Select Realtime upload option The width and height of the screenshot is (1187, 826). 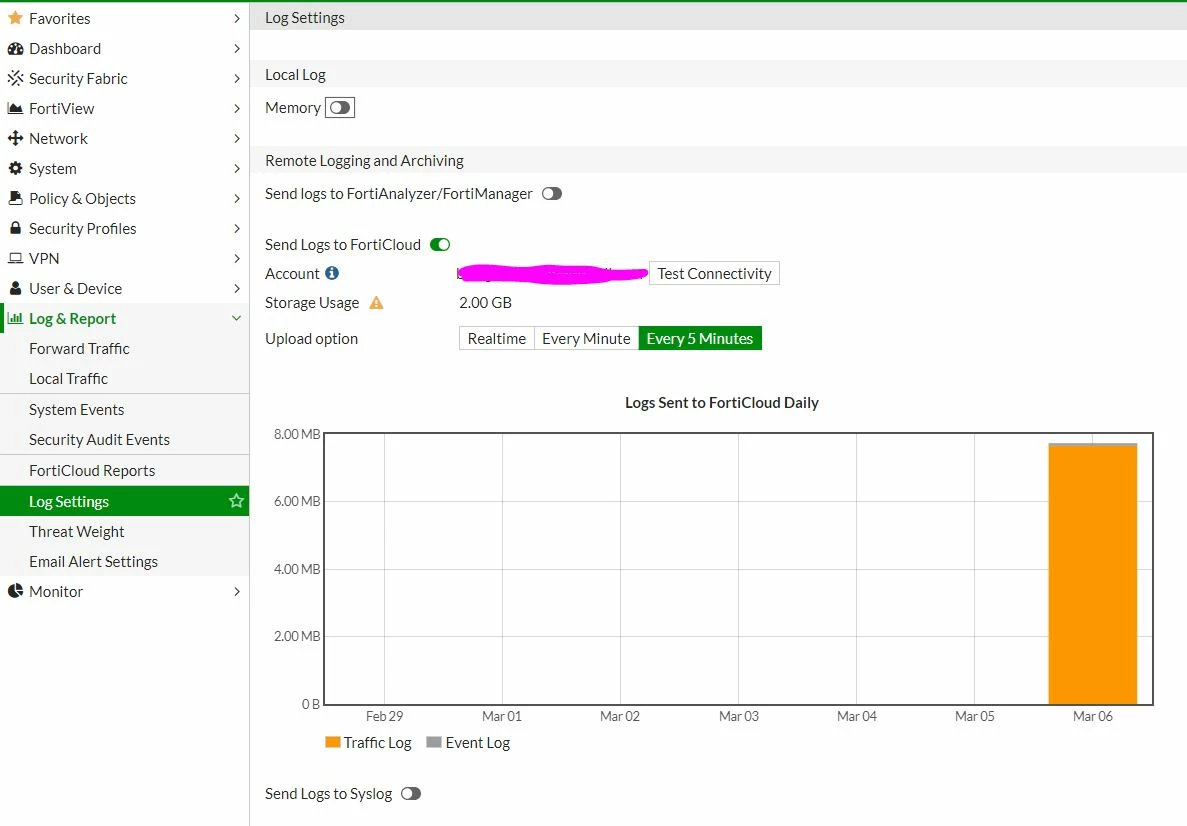[x=497, y=338]
